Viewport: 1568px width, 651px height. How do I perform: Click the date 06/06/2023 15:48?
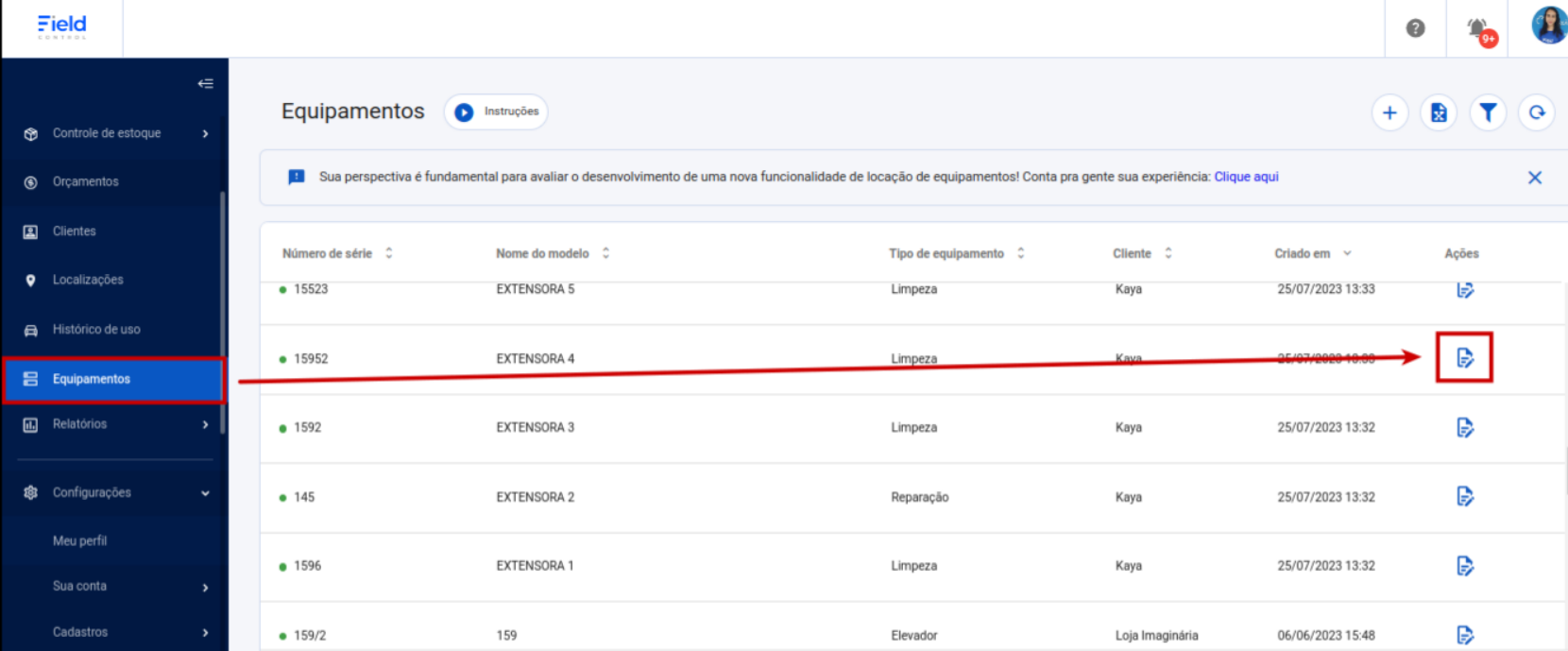click(1326, 636)
